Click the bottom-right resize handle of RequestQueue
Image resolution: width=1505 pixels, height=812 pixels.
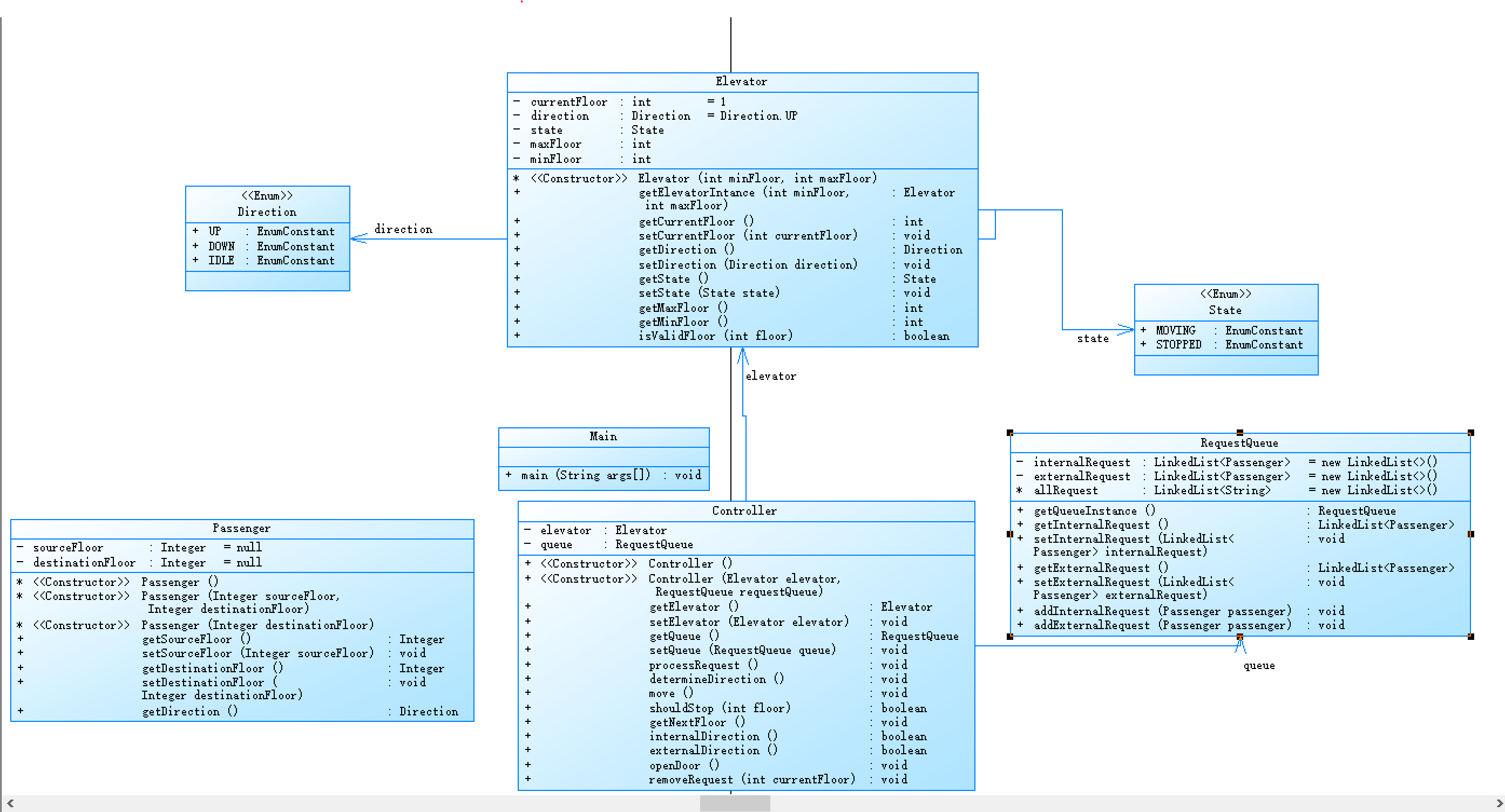click(1470, 636)
